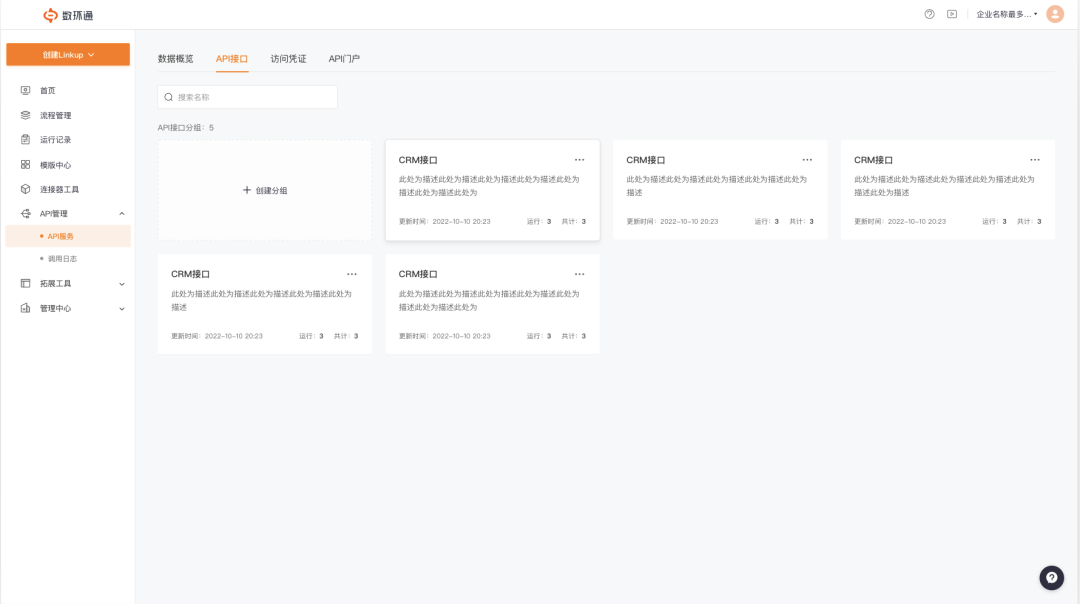This screenshot has height=604, width=1080.
Task: Click the 创建分组 button
Action: click(x=265, y=190)
